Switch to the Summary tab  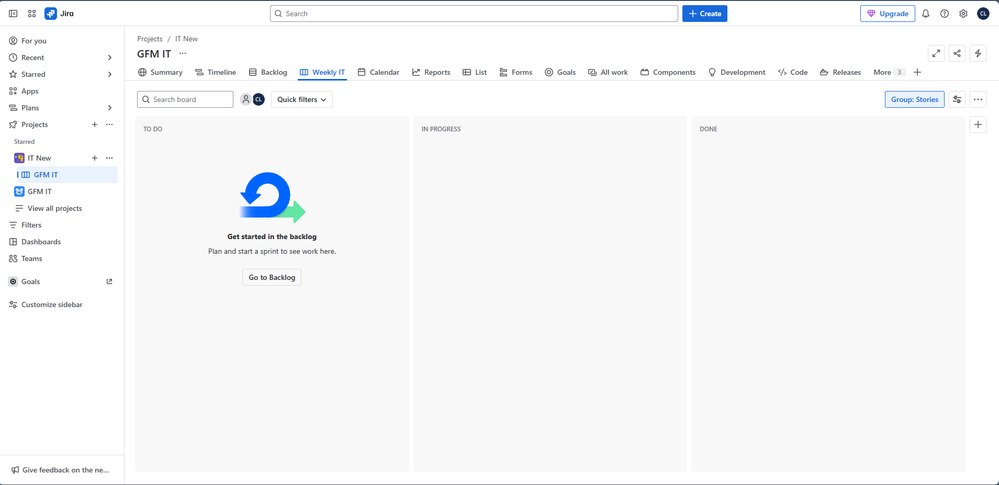click(161, 73)
